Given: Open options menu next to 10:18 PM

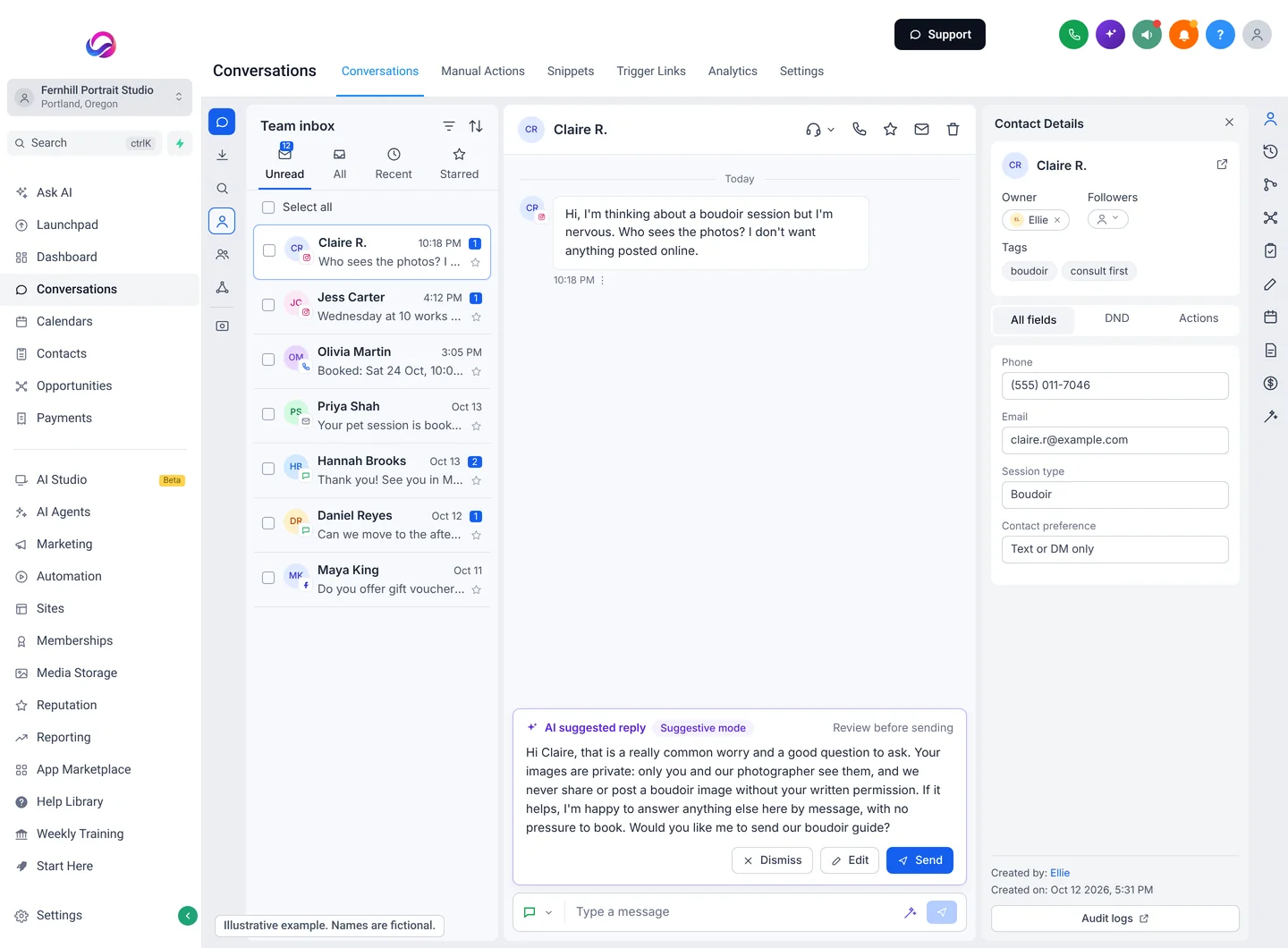Looking at the screenshot, I should [603, 280].
